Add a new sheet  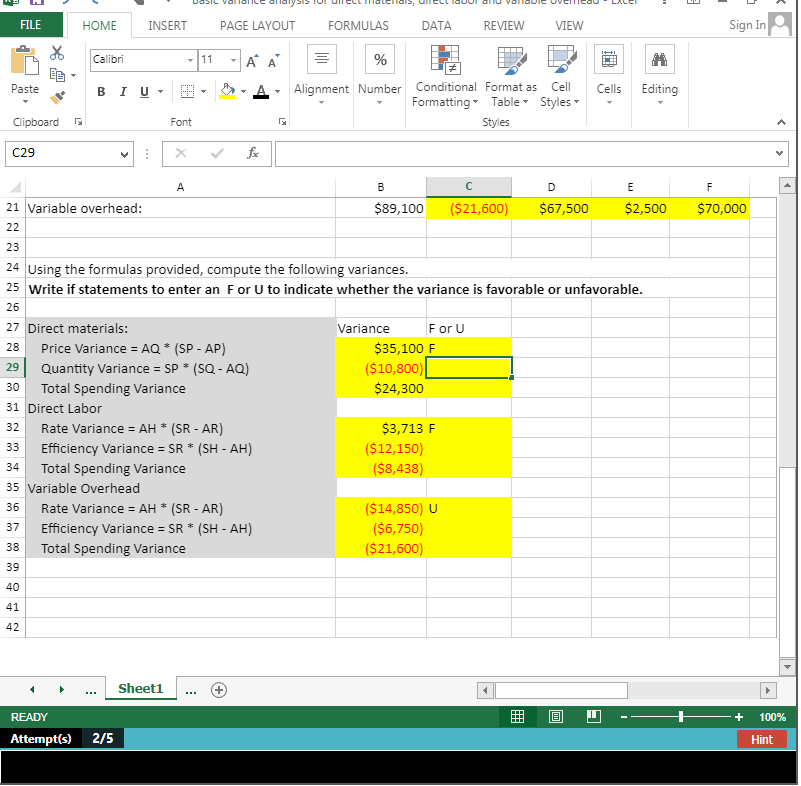(x=219, y=690)
